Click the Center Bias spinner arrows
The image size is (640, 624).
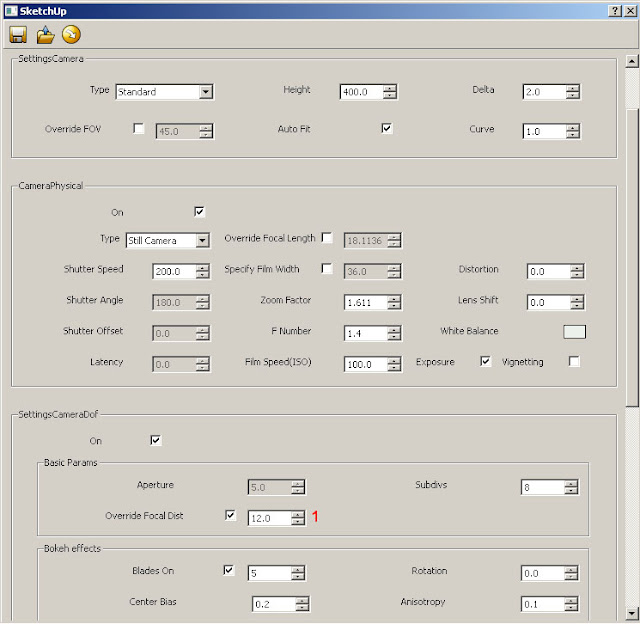click(302, 604)
